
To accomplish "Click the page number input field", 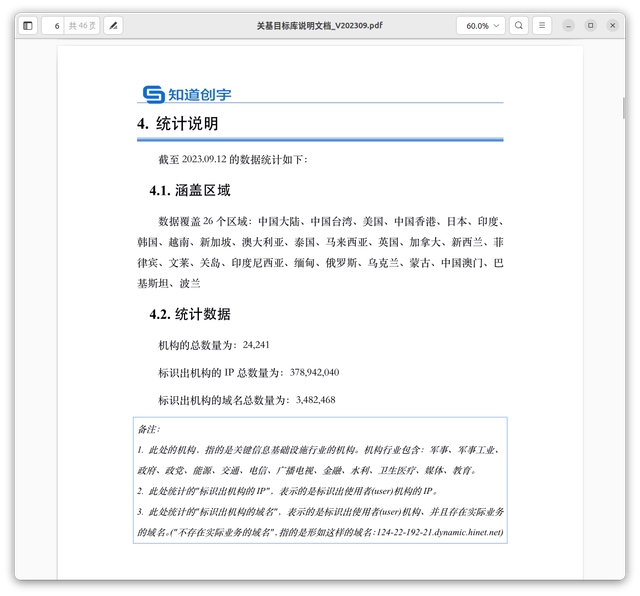I will point(54,25).
